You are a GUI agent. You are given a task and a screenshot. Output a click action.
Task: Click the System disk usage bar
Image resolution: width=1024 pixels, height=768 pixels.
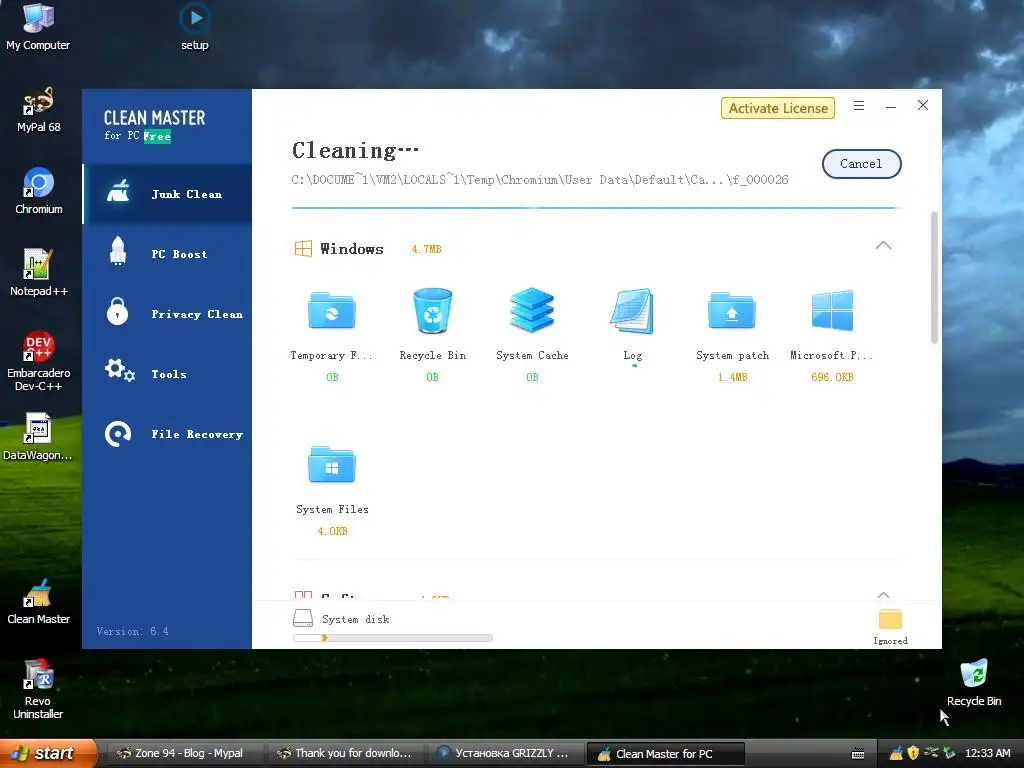(x=392, y=638)
